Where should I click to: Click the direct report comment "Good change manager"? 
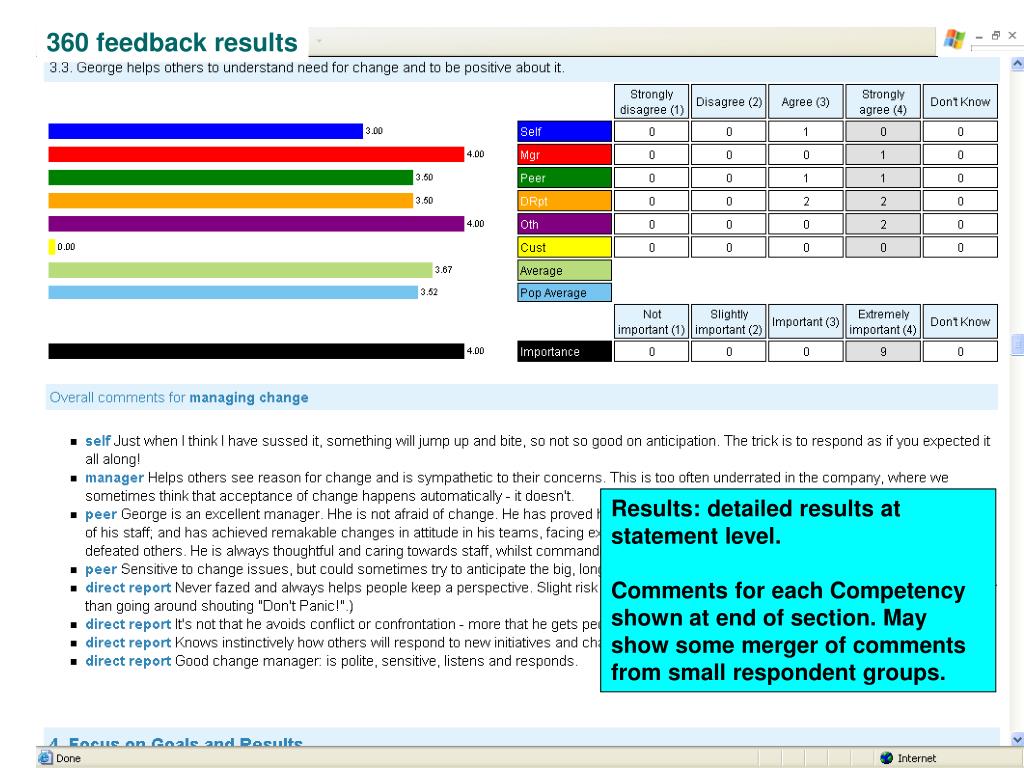332,661
